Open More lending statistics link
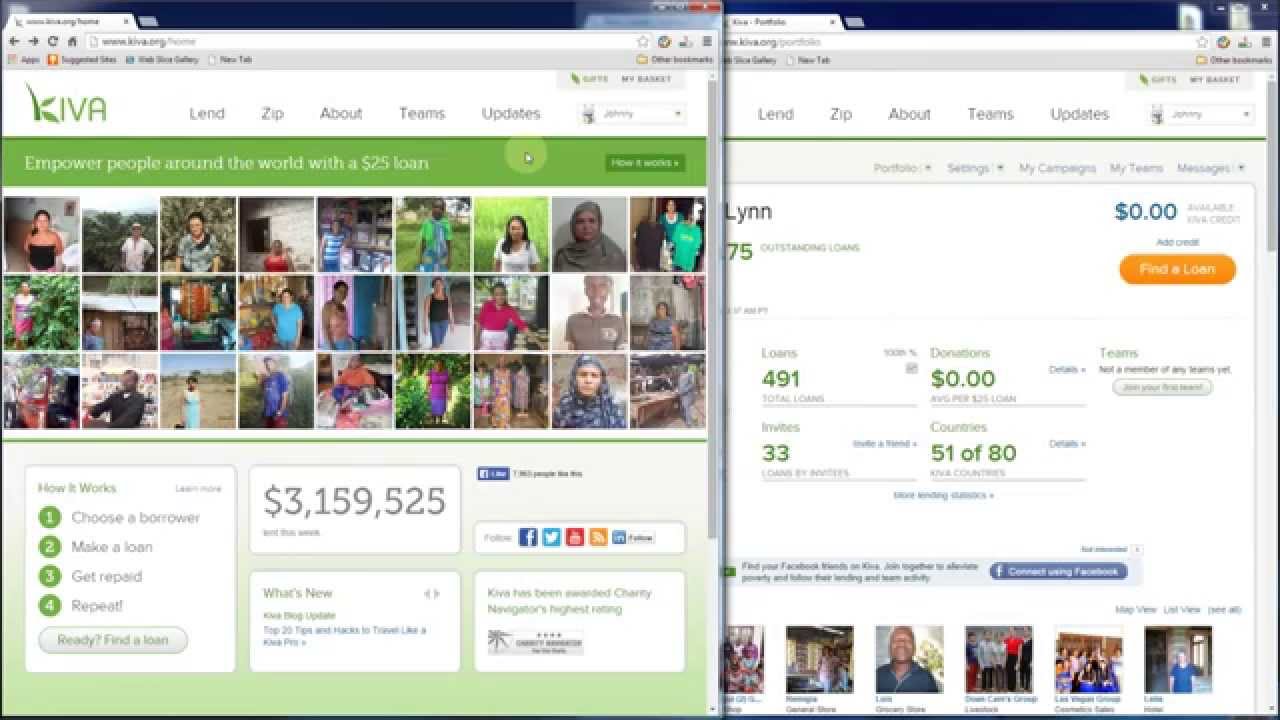This screenshot has height=720, width=1280. 943,495
